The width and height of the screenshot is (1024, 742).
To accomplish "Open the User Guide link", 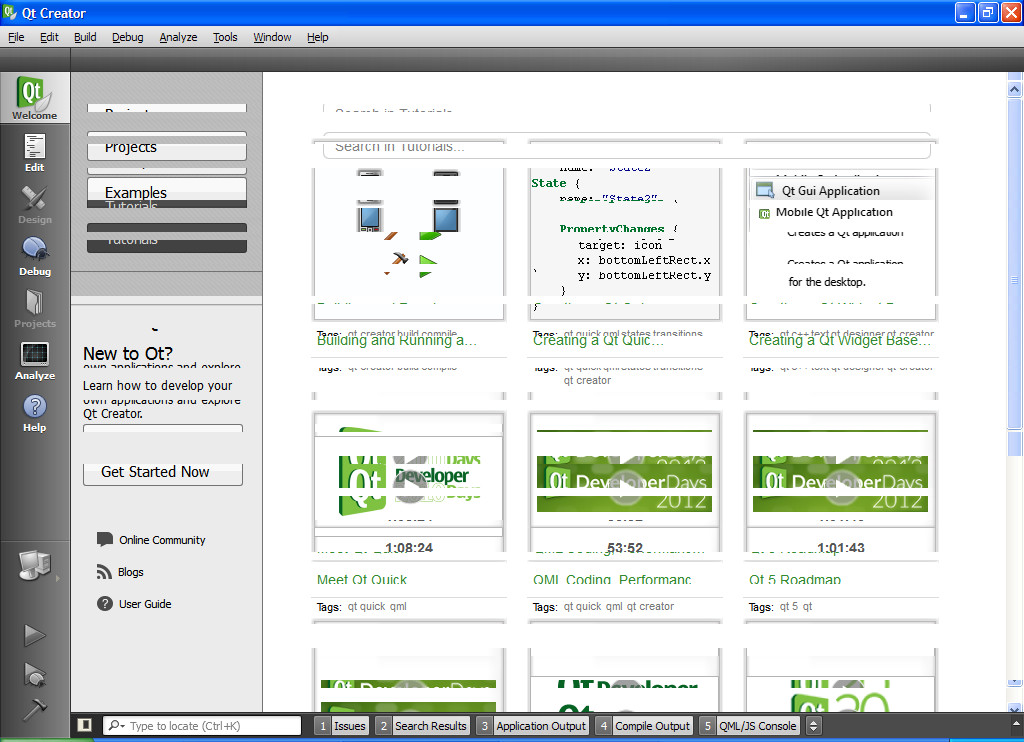I will pos(145,604).
